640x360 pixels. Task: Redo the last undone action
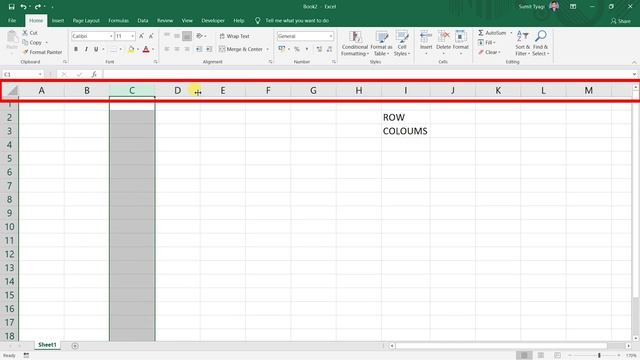[x=38, y=7]
